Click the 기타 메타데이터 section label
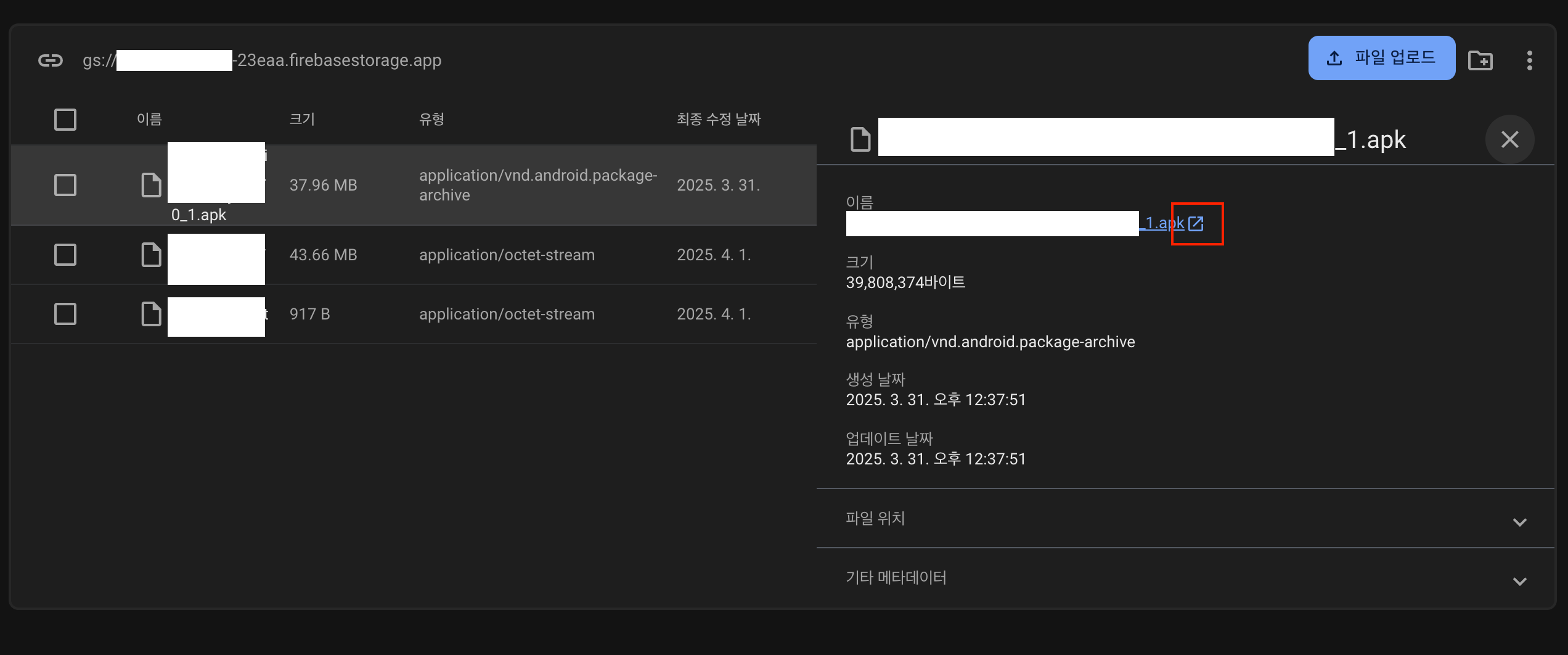This screenshot has height=655, width=1568. [x=896, y=577]
